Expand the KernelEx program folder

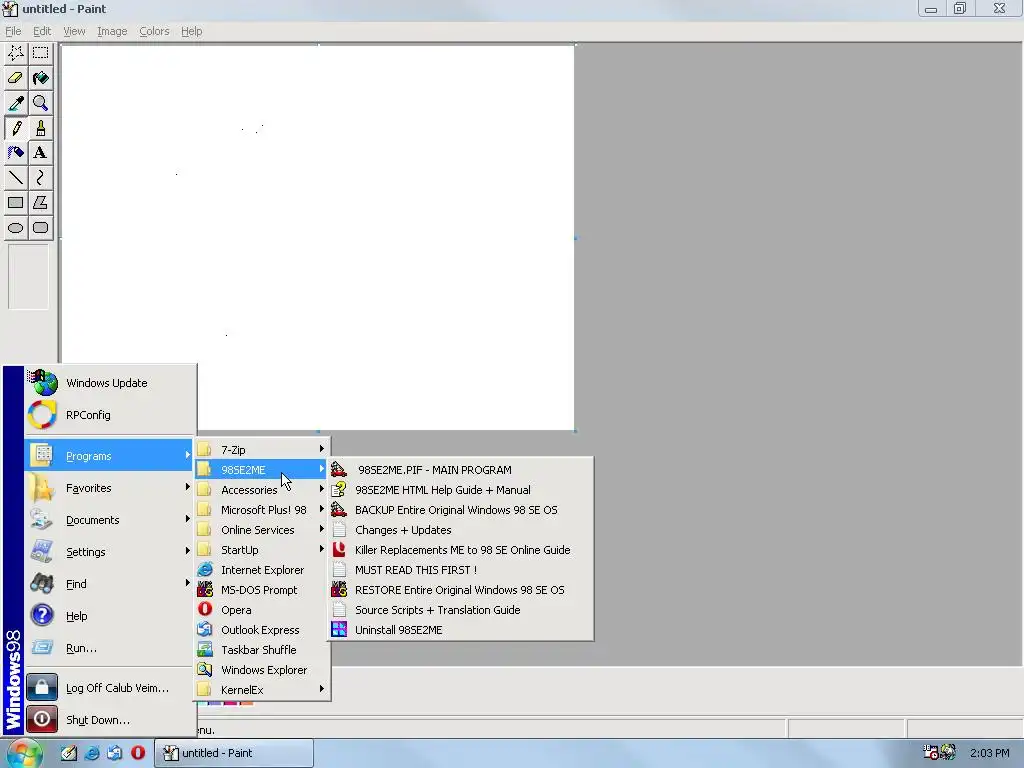coord(262,690)
